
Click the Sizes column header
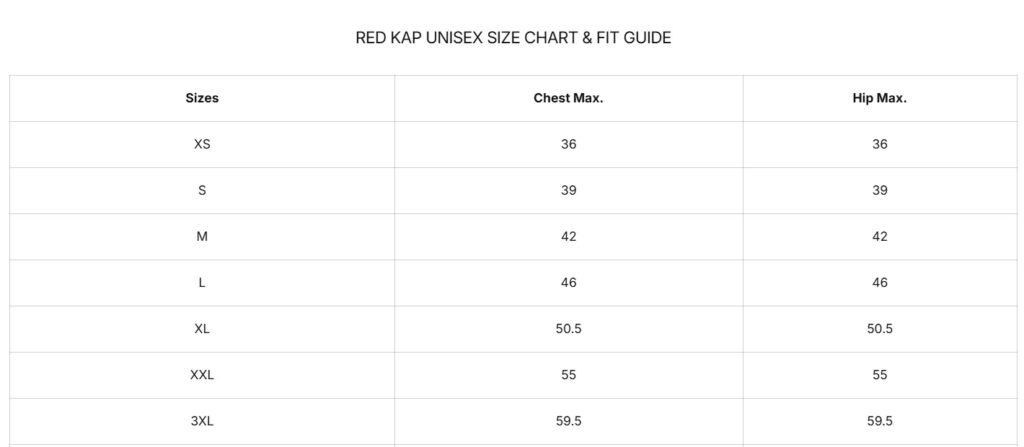[202, 98]
